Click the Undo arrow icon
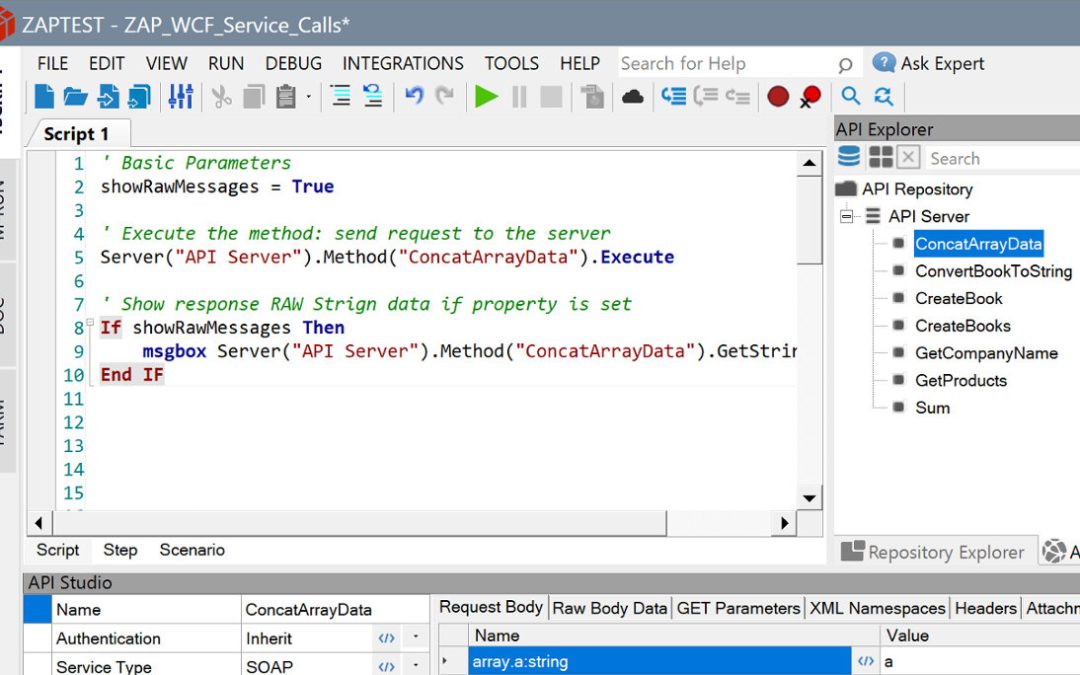 [x=414, y=97]
